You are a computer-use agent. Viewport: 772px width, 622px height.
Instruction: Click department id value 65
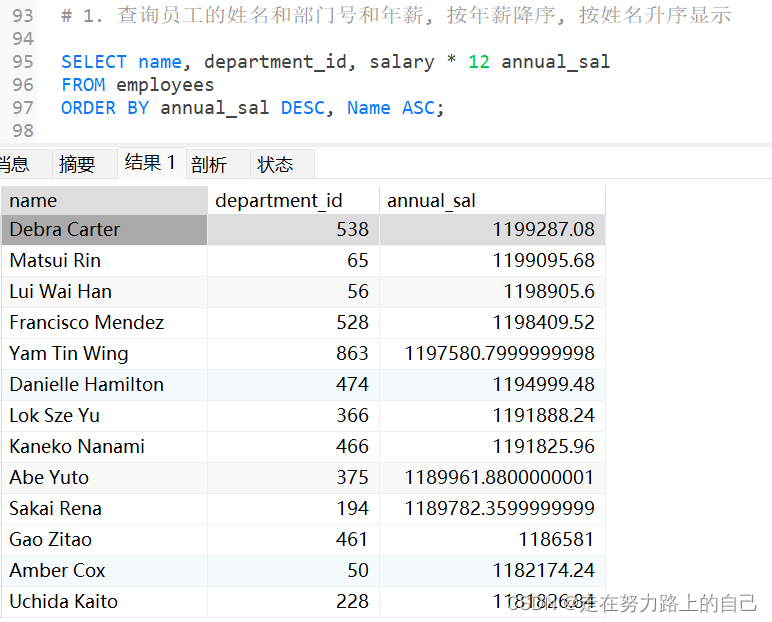pos(293,261)
